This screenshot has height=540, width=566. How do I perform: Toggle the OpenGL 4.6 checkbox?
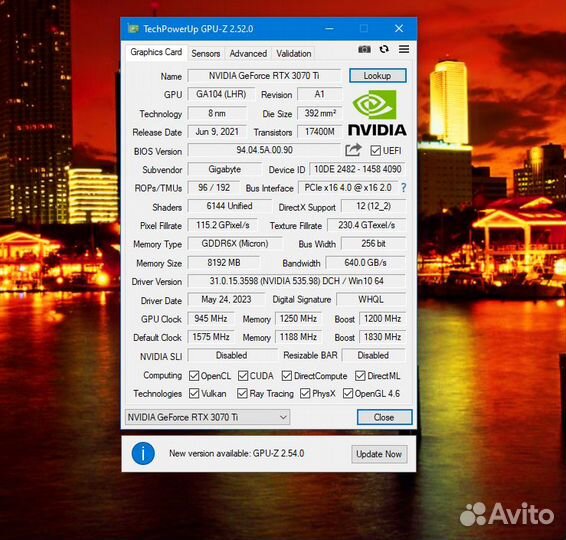[x=348, y=393]
